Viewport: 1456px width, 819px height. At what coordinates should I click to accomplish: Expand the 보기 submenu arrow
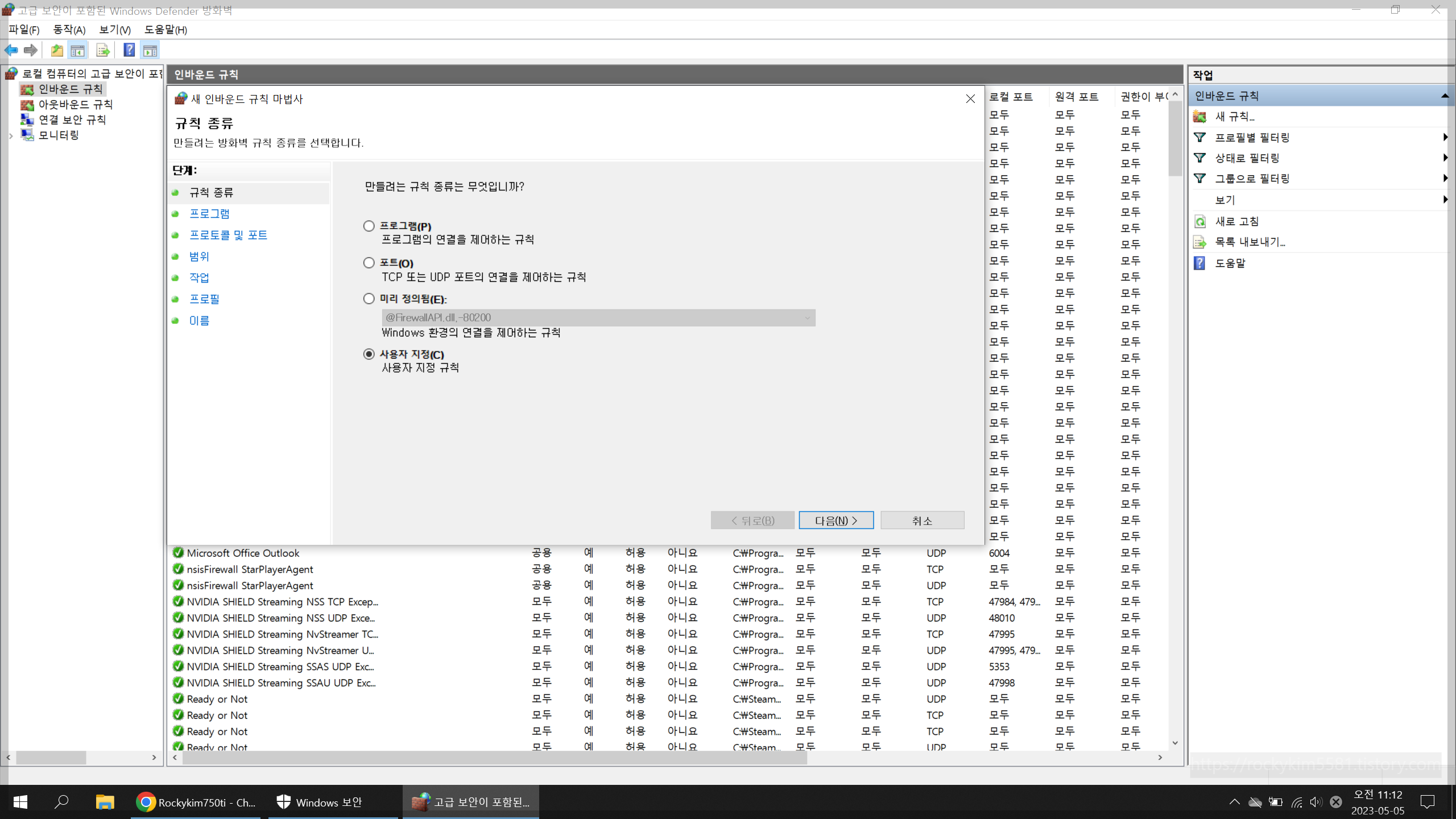pos(1445,200)
